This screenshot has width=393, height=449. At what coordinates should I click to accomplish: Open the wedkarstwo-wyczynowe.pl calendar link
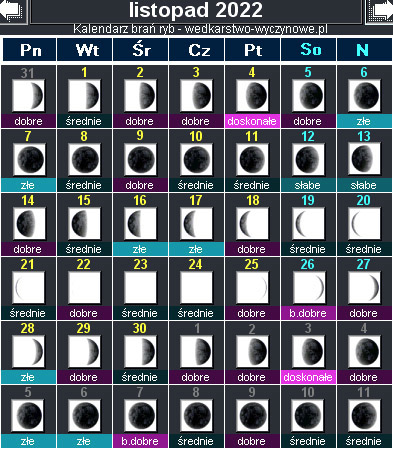(200, 29)
